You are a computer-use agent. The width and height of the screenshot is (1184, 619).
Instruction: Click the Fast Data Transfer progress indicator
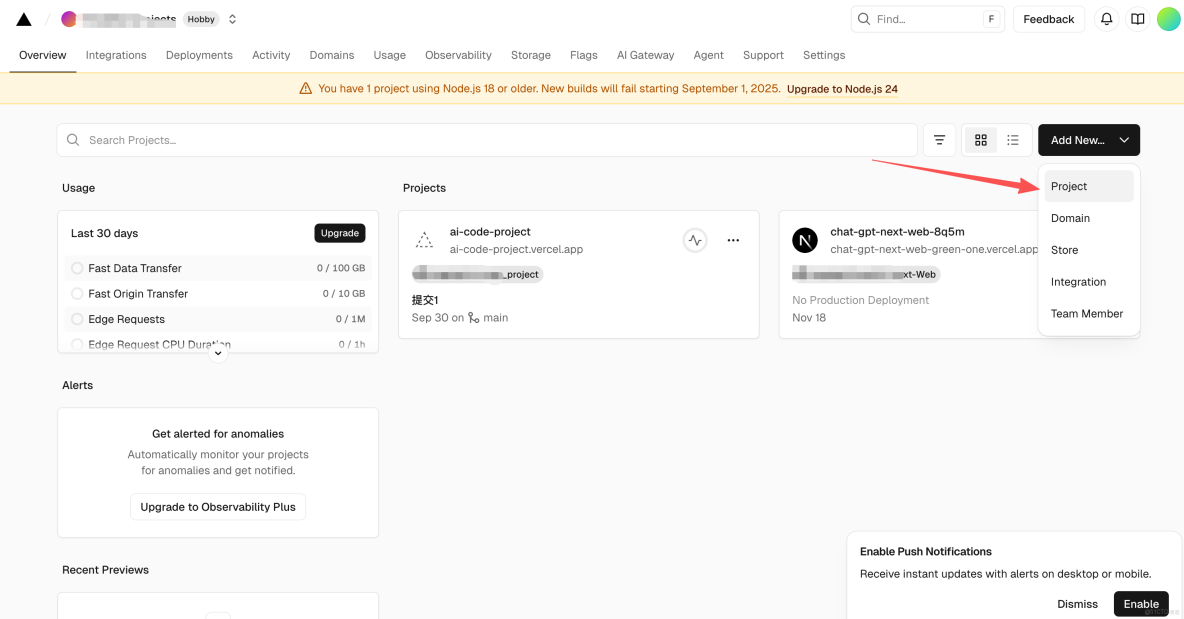tap(77, 267)
